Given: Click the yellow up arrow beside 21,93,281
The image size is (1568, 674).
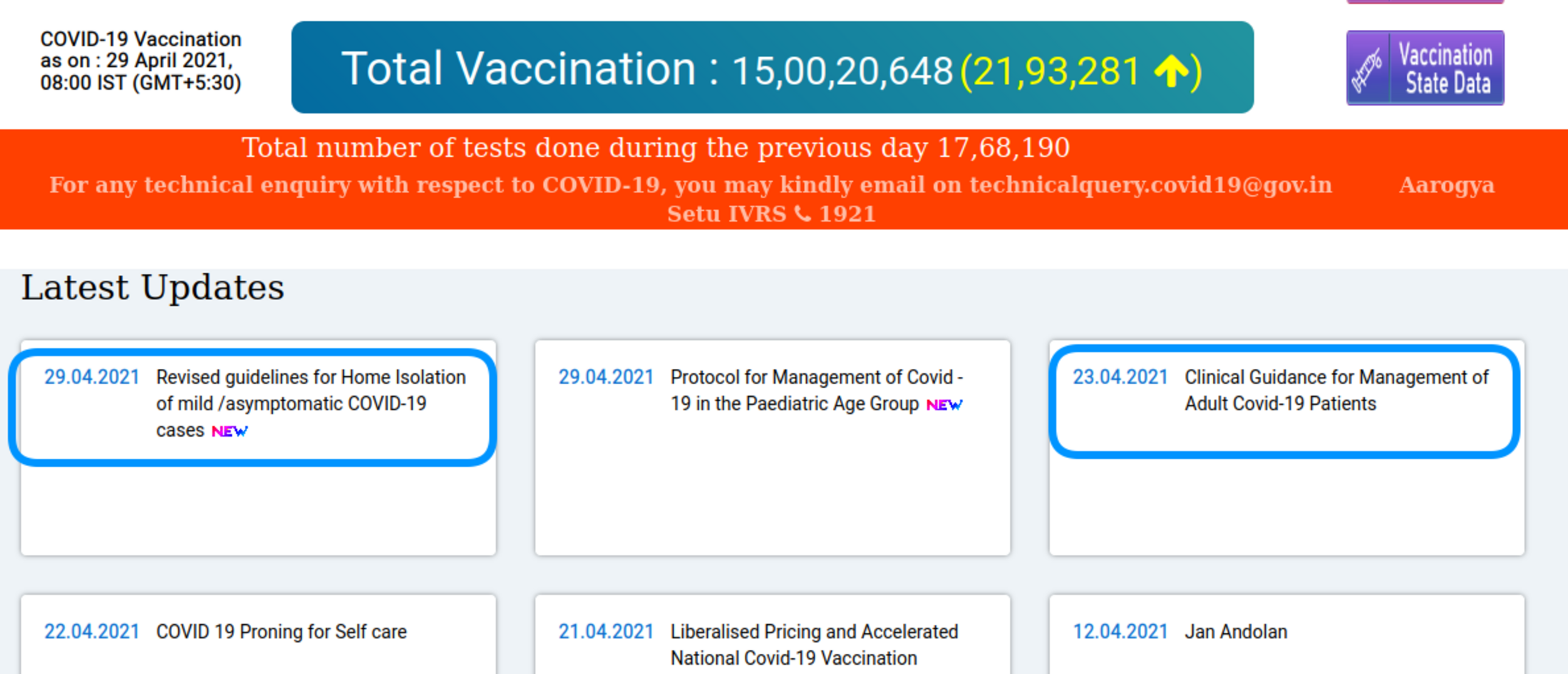Looking at the screenshot, I should [1171, 71].
